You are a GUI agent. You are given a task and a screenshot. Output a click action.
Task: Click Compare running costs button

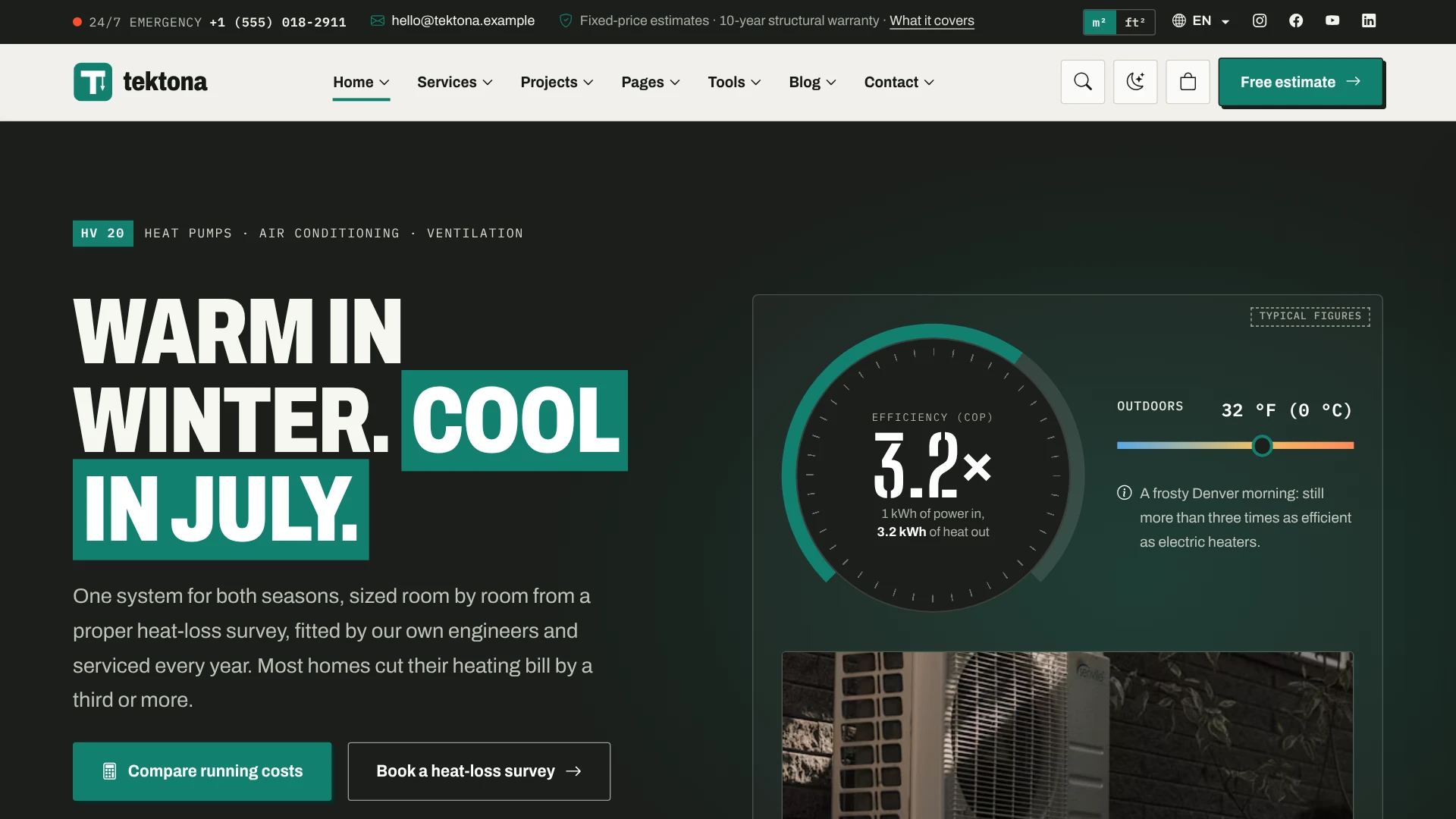click(x=202, y=771)
